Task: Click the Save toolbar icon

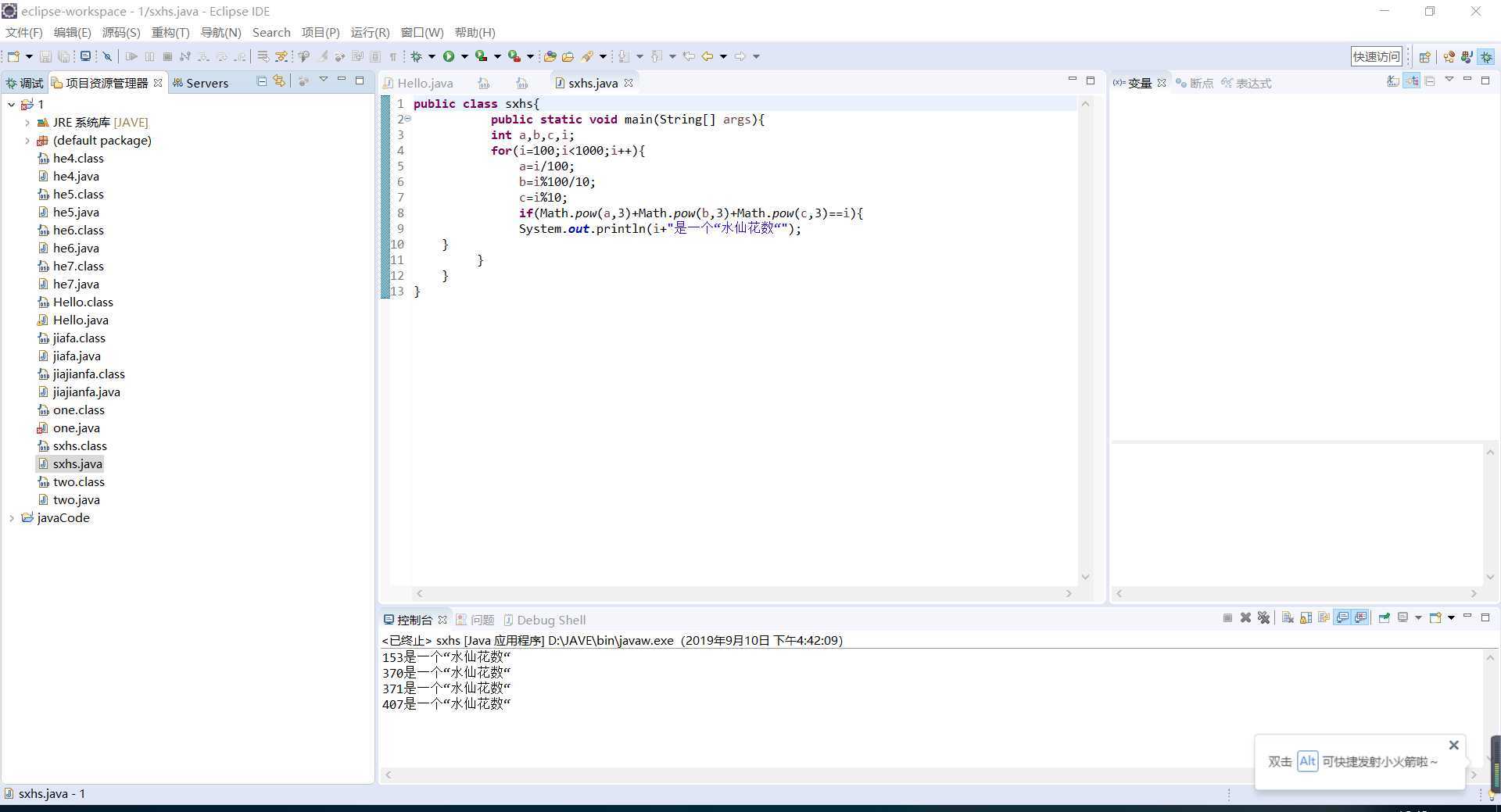Action: point(45,56)
